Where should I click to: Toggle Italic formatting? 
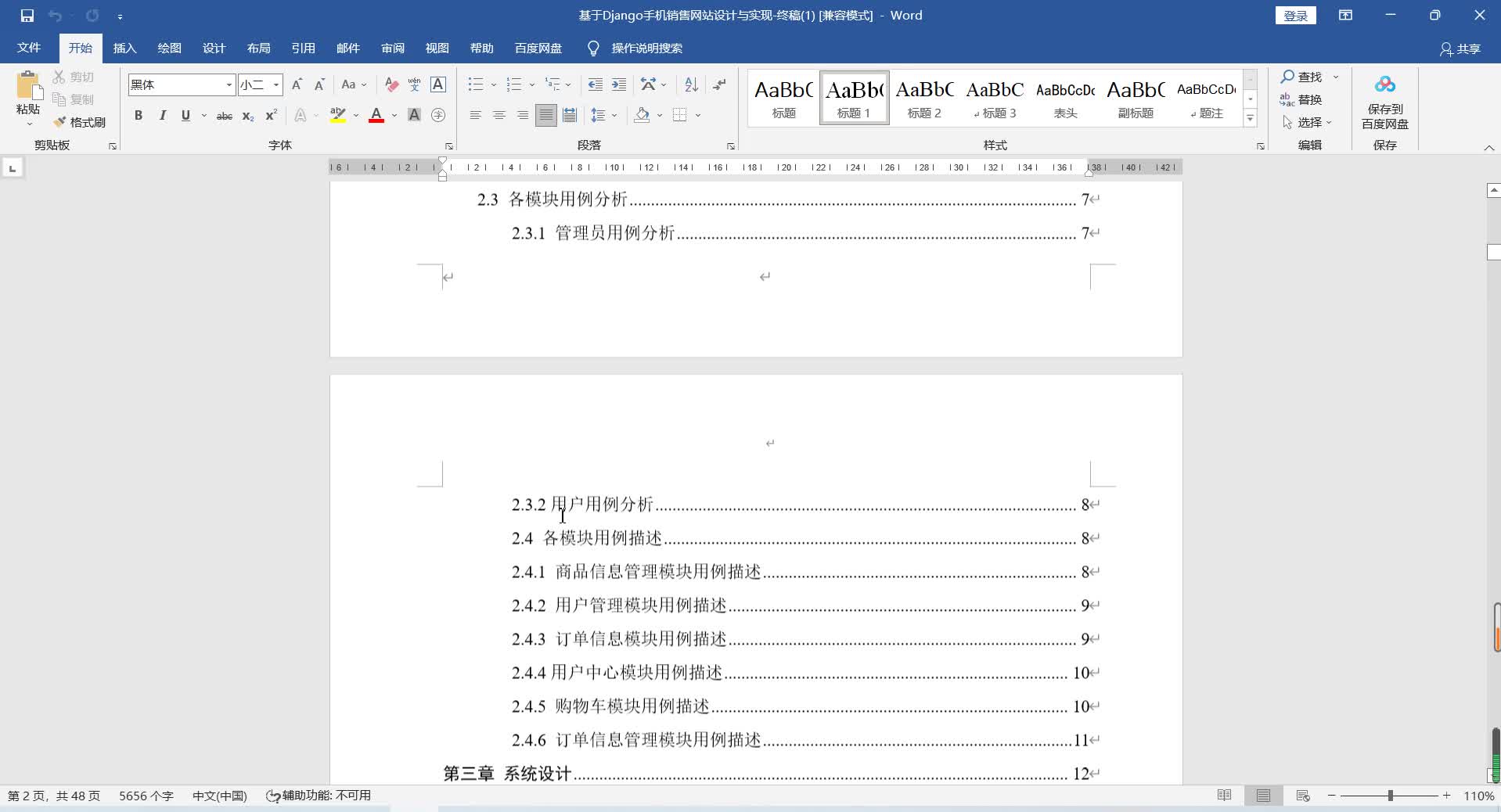click(x=162, y=115)
